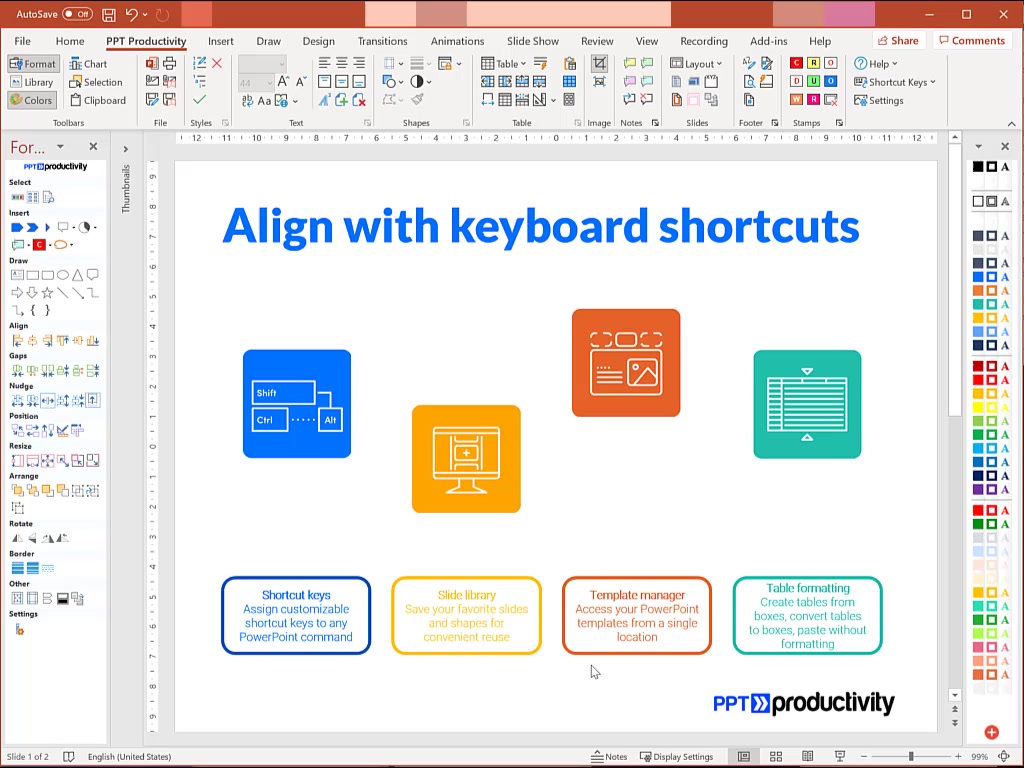Click the bring to front Arrange icon
Image resolution: width=1024 pixels, height=768 pixels.
click(17, 490)
